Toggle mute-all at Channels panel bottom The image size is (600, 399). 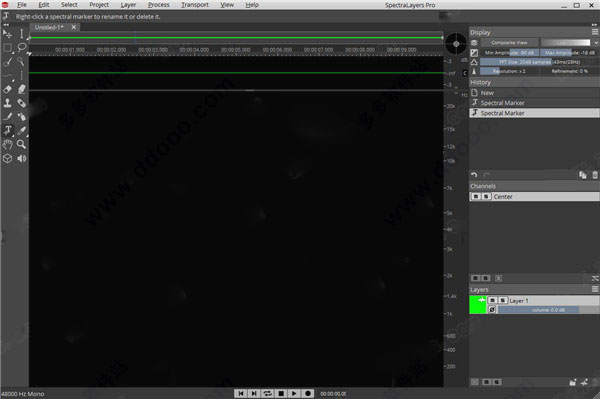click(476, 278)
